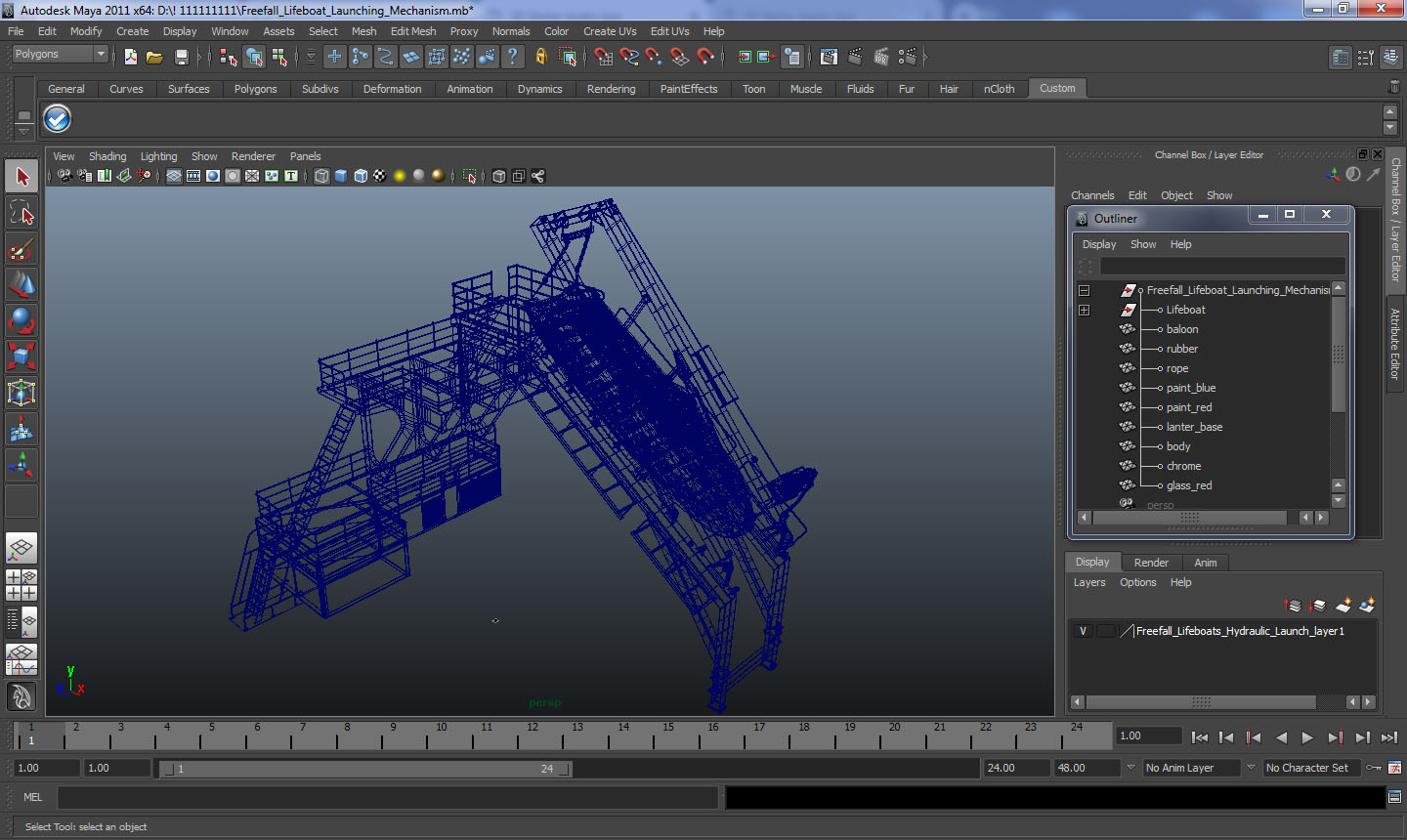Viewport: 1407px width, 840px height.
Task: Activate the Lasso selection tool
Action: 21,213
